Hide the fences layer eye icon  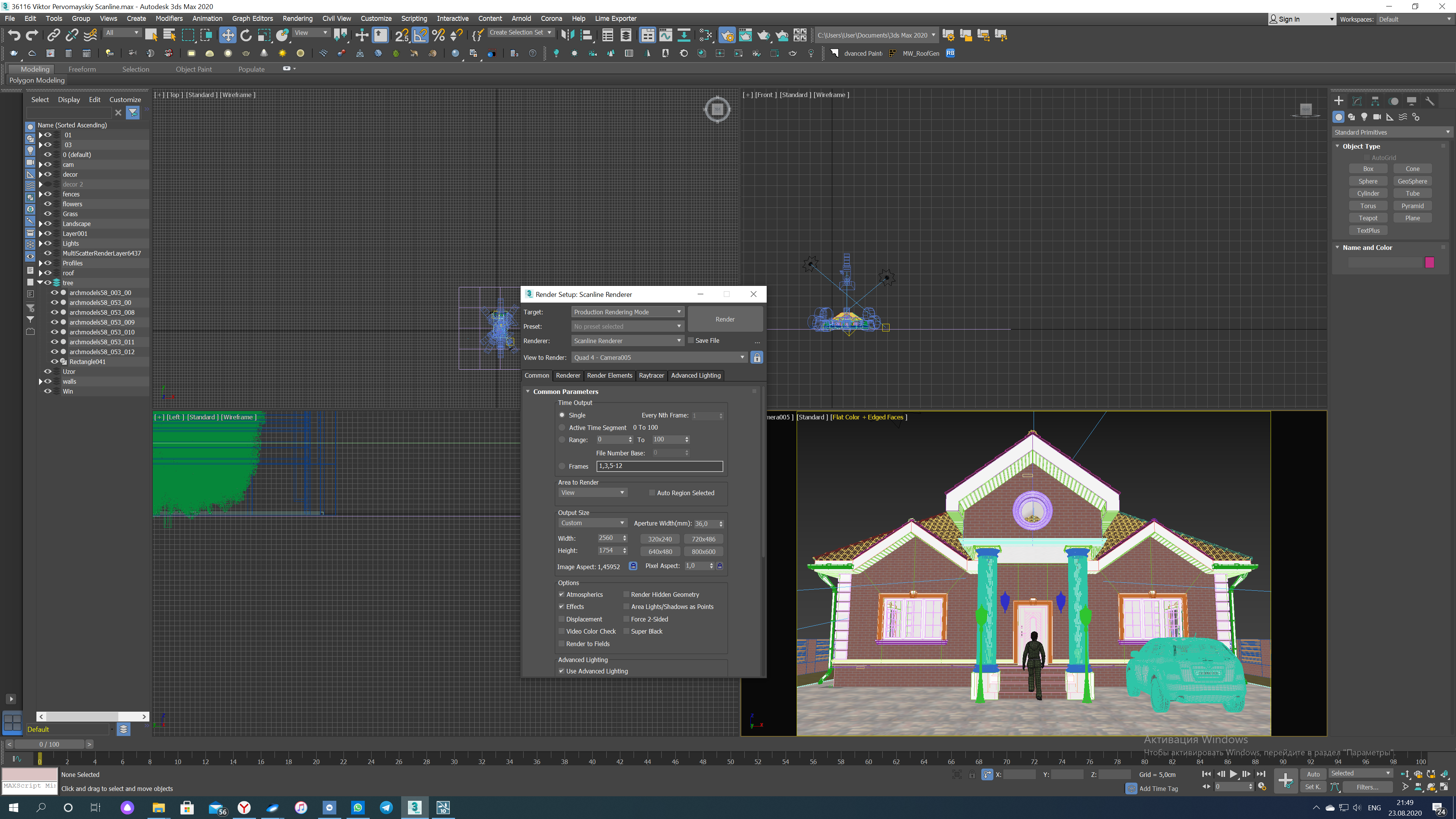click(48, 194)
